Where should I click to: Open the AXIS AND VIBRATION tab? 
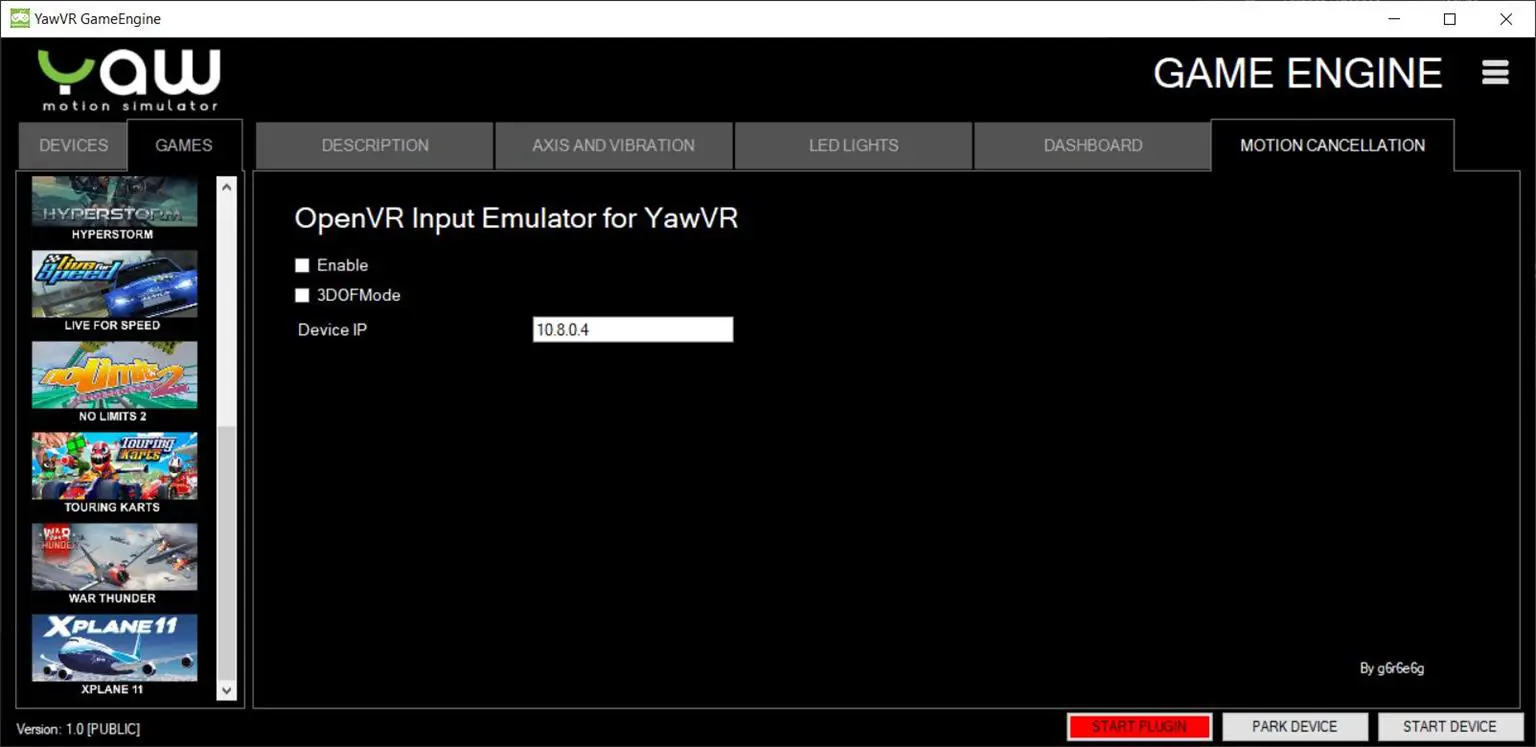(x=613, y=145)
